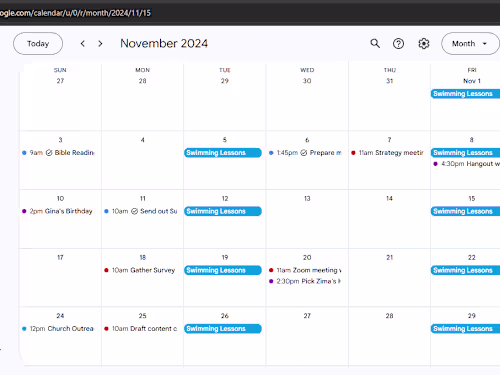Image resolution: width=500 pixels, height=375 pixels.
Task: Open the 11am Zoom meeting event
Action: [x=305, y=270]
